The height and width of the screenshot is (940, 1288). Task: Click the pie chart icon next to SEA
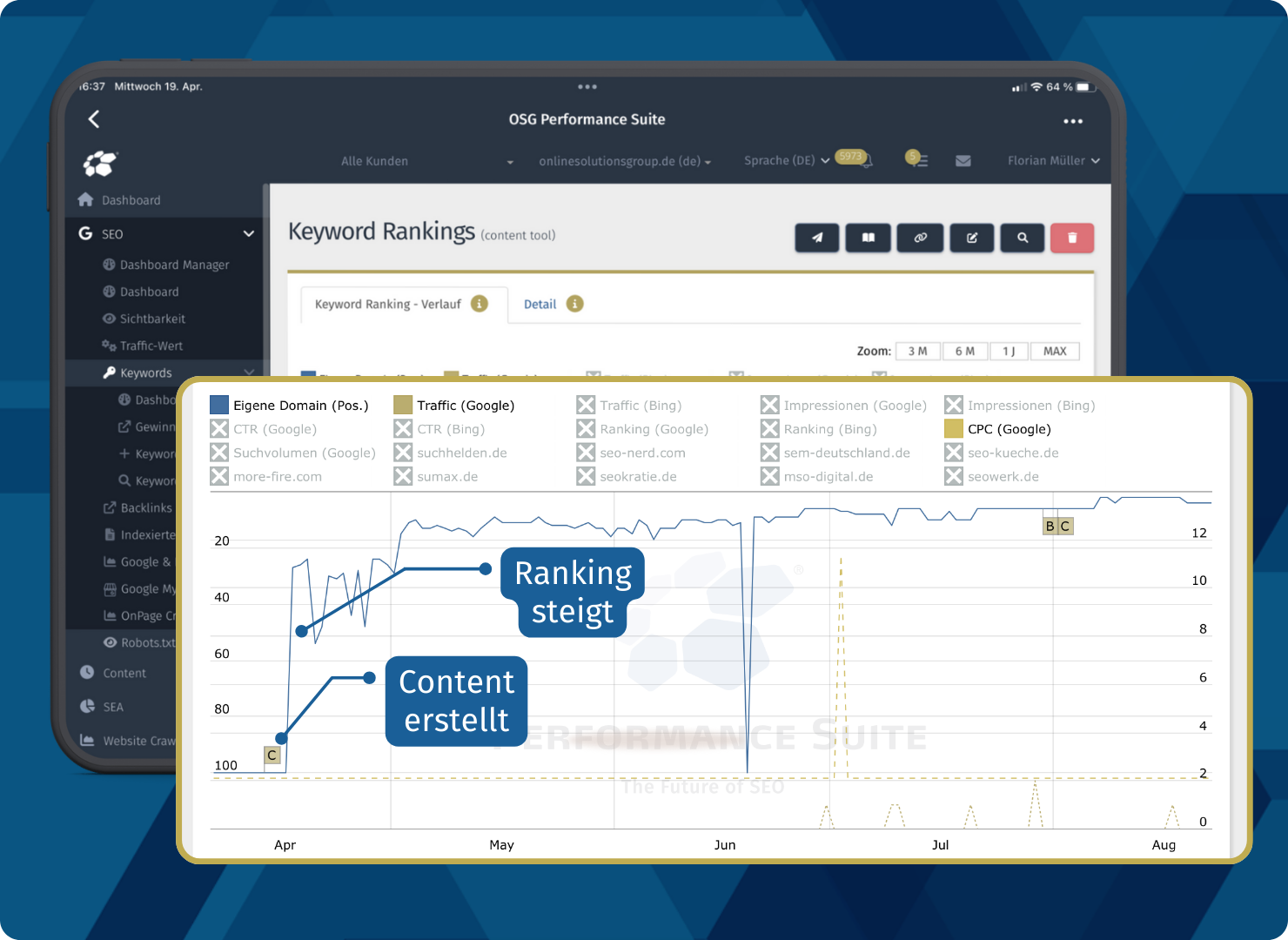pyautogui.click(x=87, y=706)
